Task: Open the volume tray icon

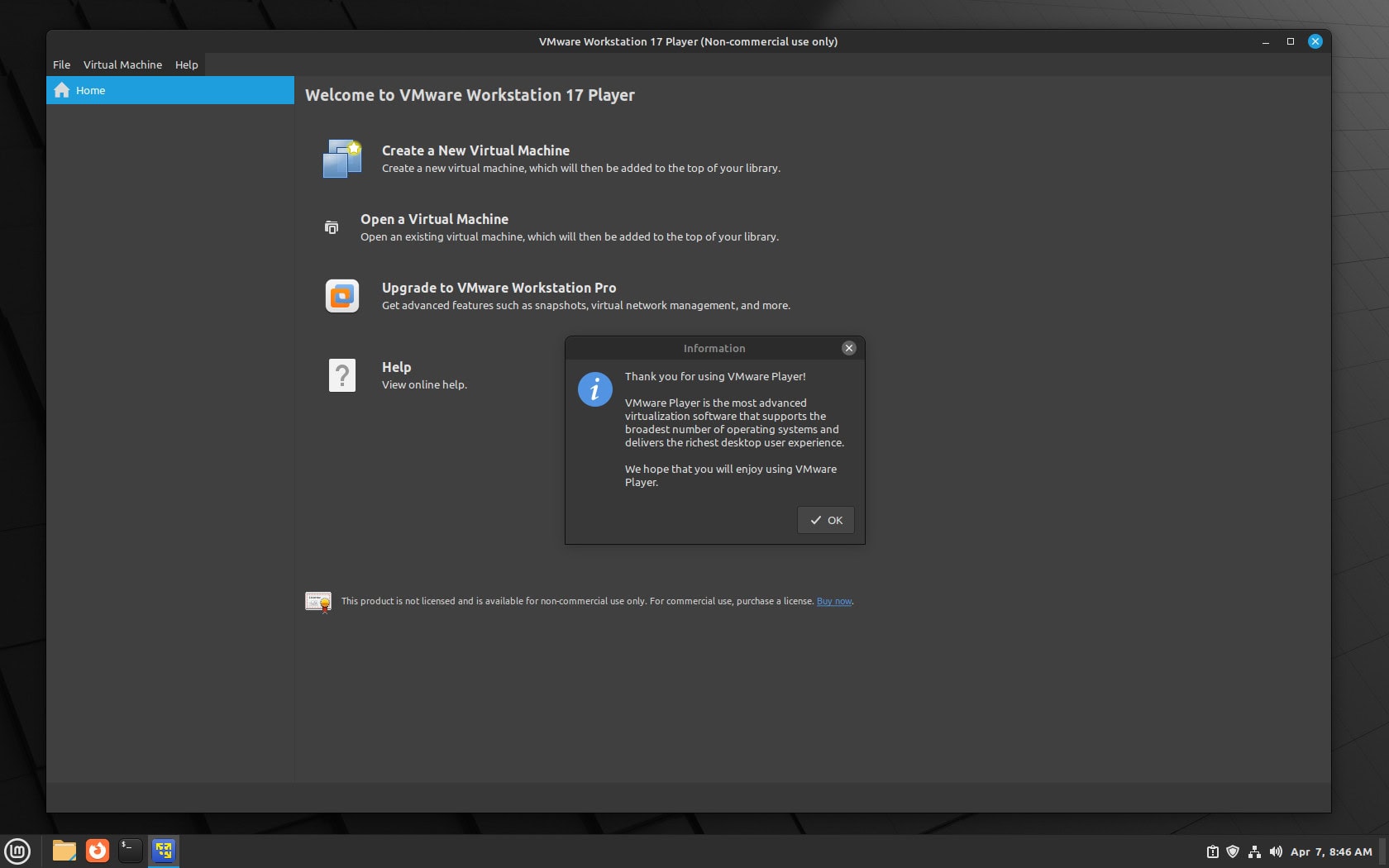Action: pyautogui.click(x=1276, y=851)
